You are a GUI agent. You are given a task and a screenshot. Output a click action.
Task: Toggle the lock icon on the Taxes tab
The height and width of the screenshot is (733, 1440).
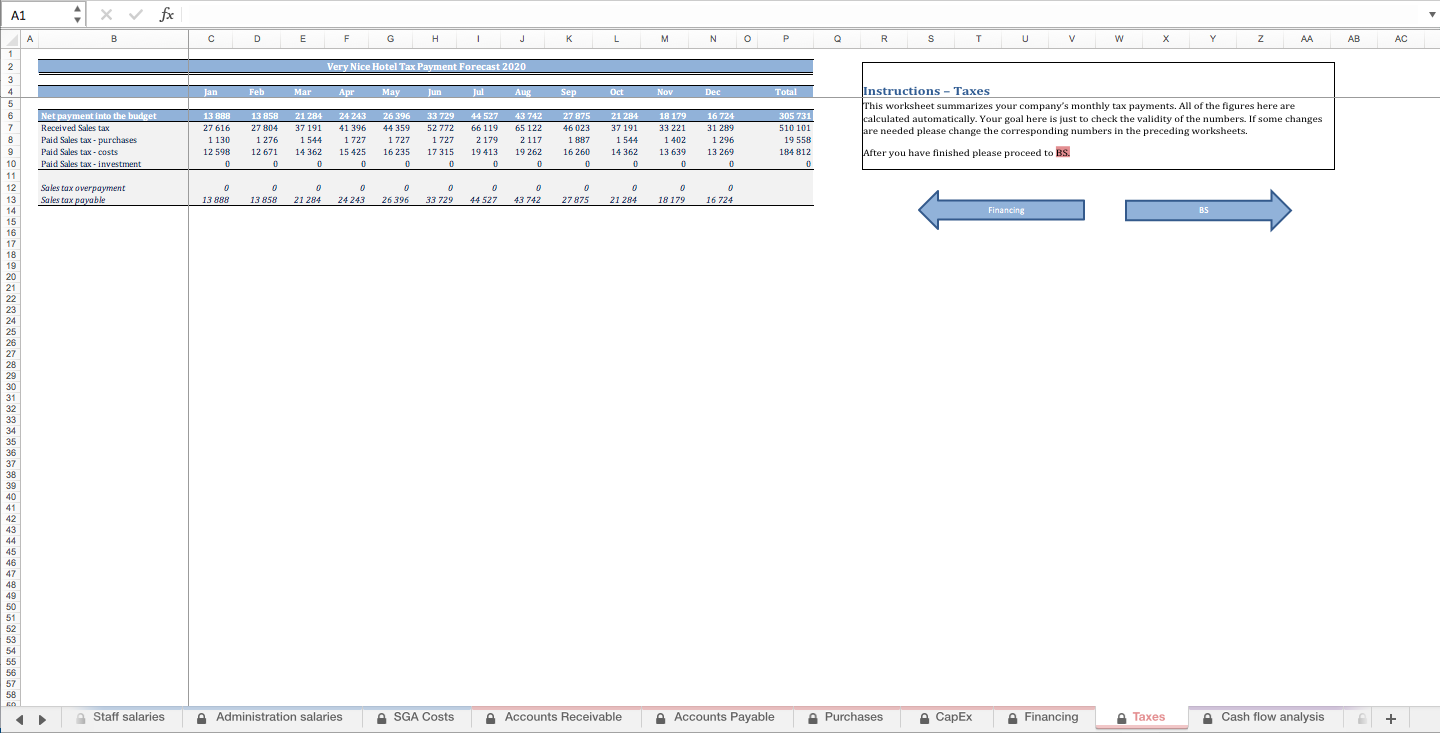click(x=1122, y=718)
